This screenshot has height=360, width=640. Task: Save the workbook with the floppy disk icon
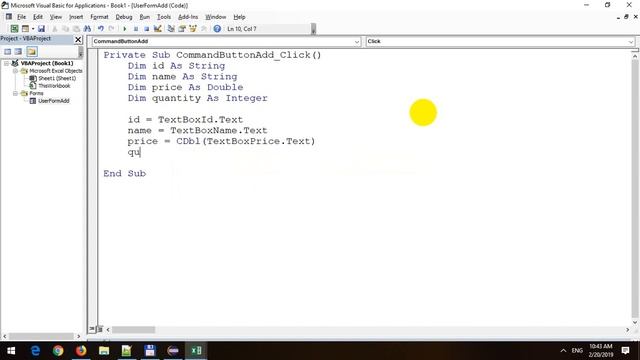coord(41,29)
